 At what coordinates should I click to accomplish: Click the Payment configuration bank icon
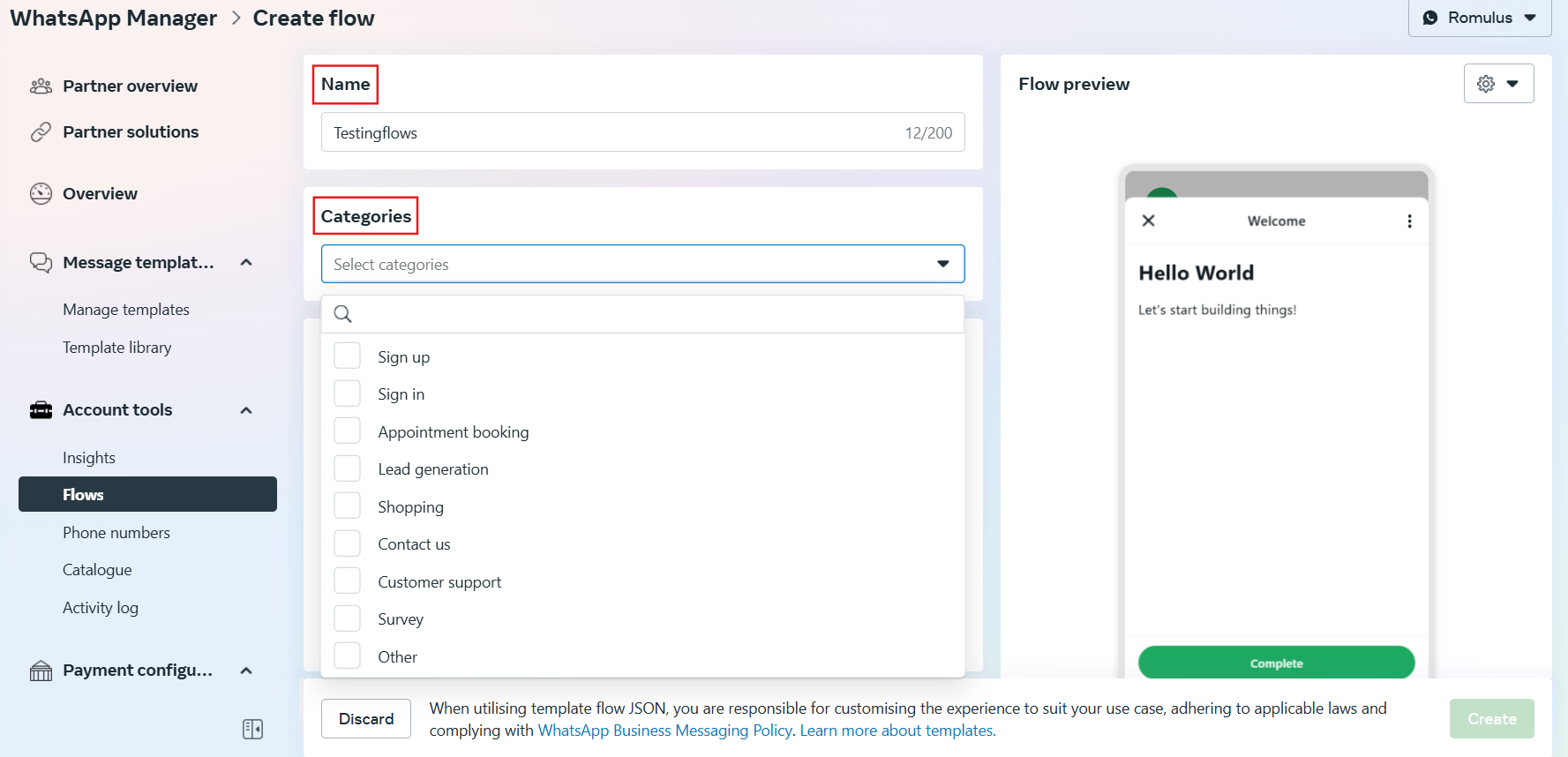coord(41,671)
